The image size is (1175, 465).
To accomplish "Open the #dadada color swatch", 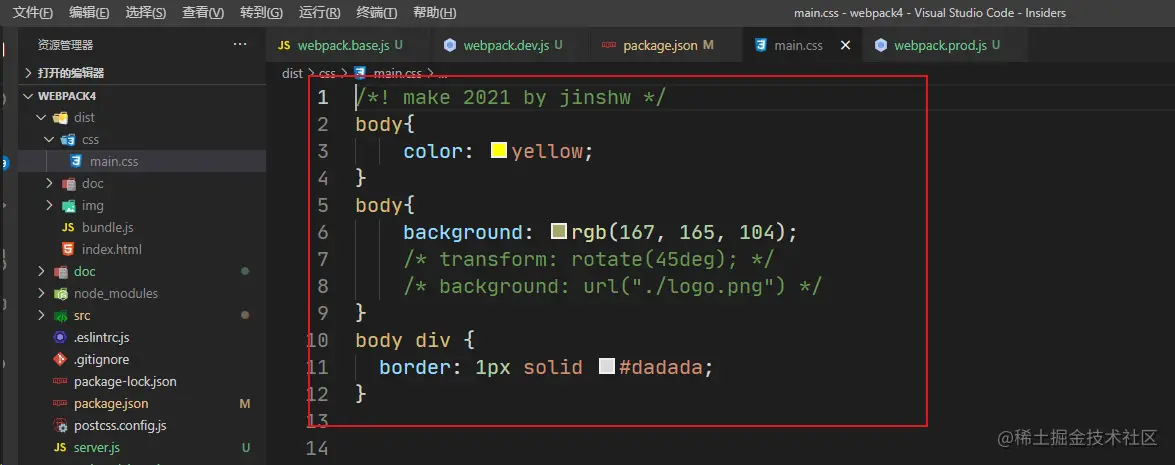I will (607, 366).
